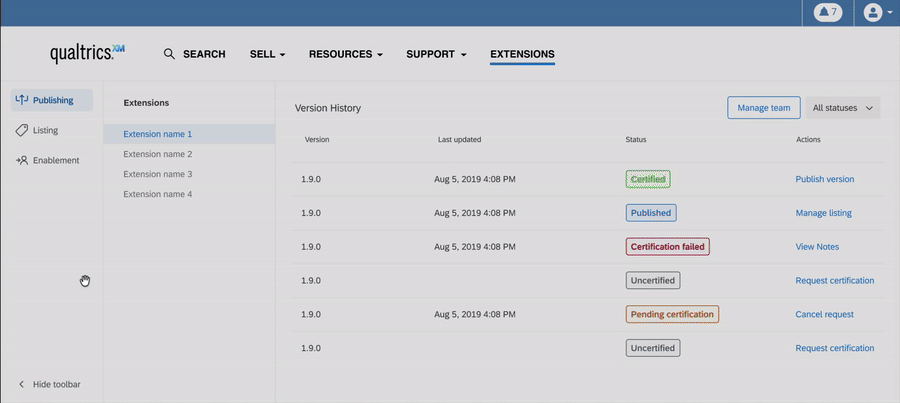Click SEARCH in the navigation bar

204,54
